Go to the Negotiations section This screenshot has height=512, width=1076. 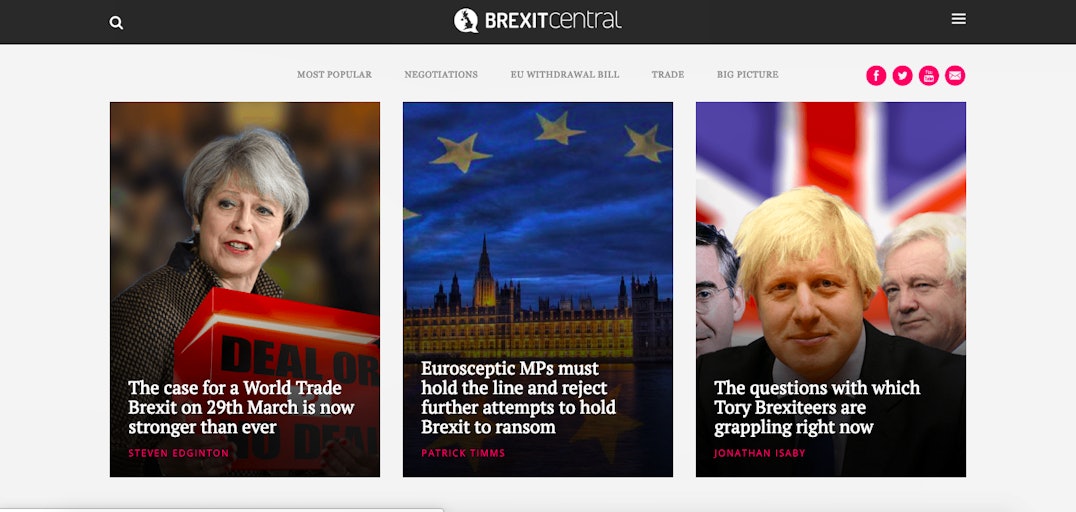441,74
